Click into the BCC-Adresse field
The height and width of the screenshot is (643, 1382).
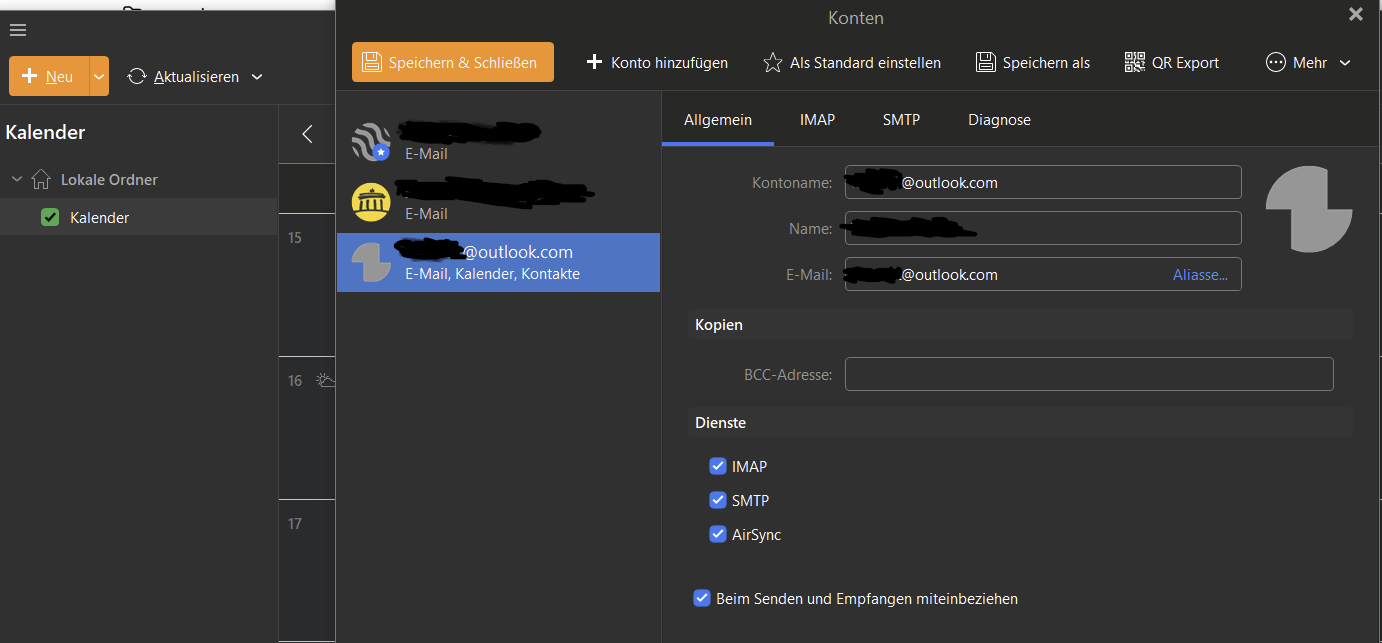point(1088,374)
